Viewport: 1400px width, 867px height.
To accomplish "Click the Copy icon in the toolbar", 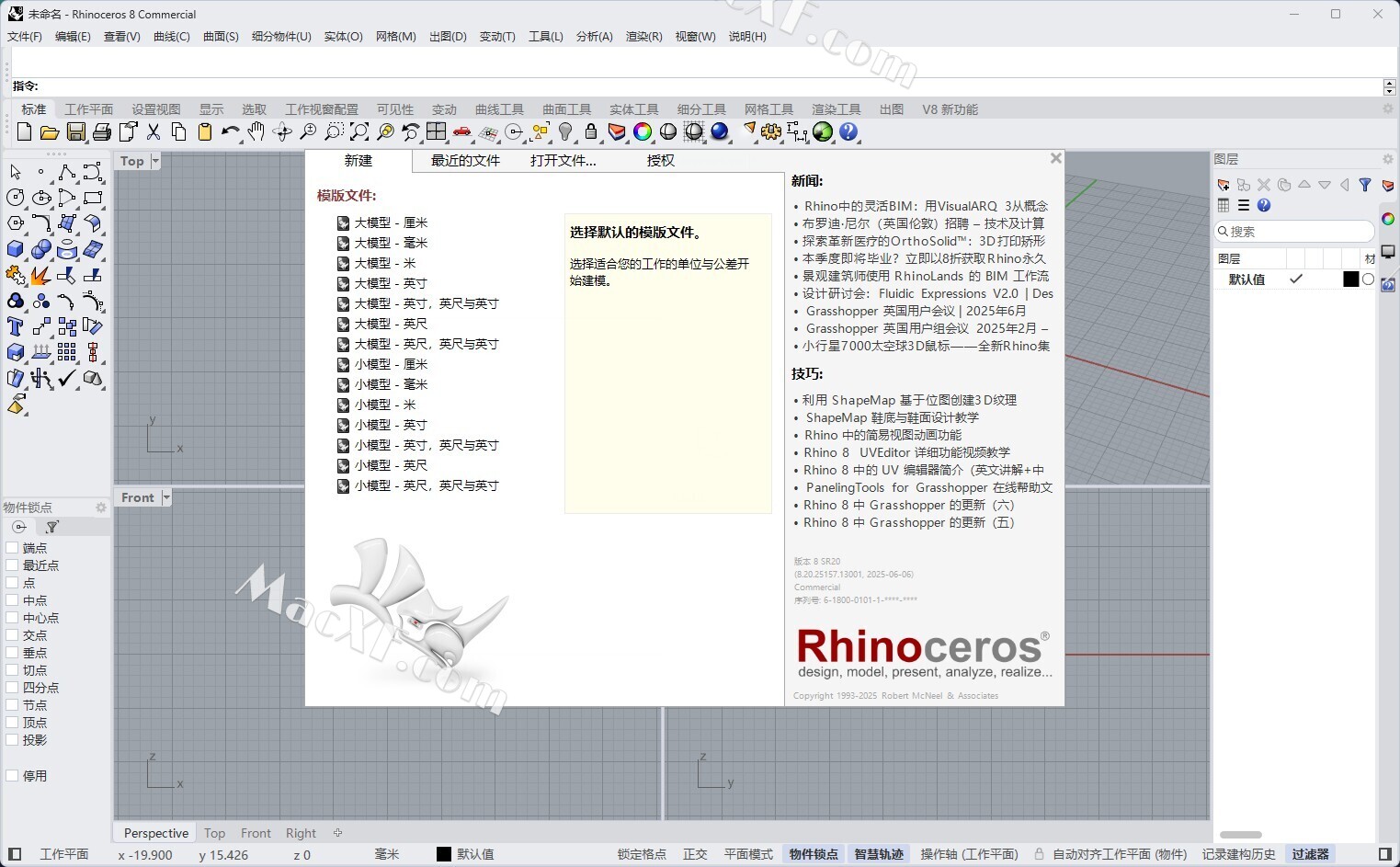I will [178, 131].
